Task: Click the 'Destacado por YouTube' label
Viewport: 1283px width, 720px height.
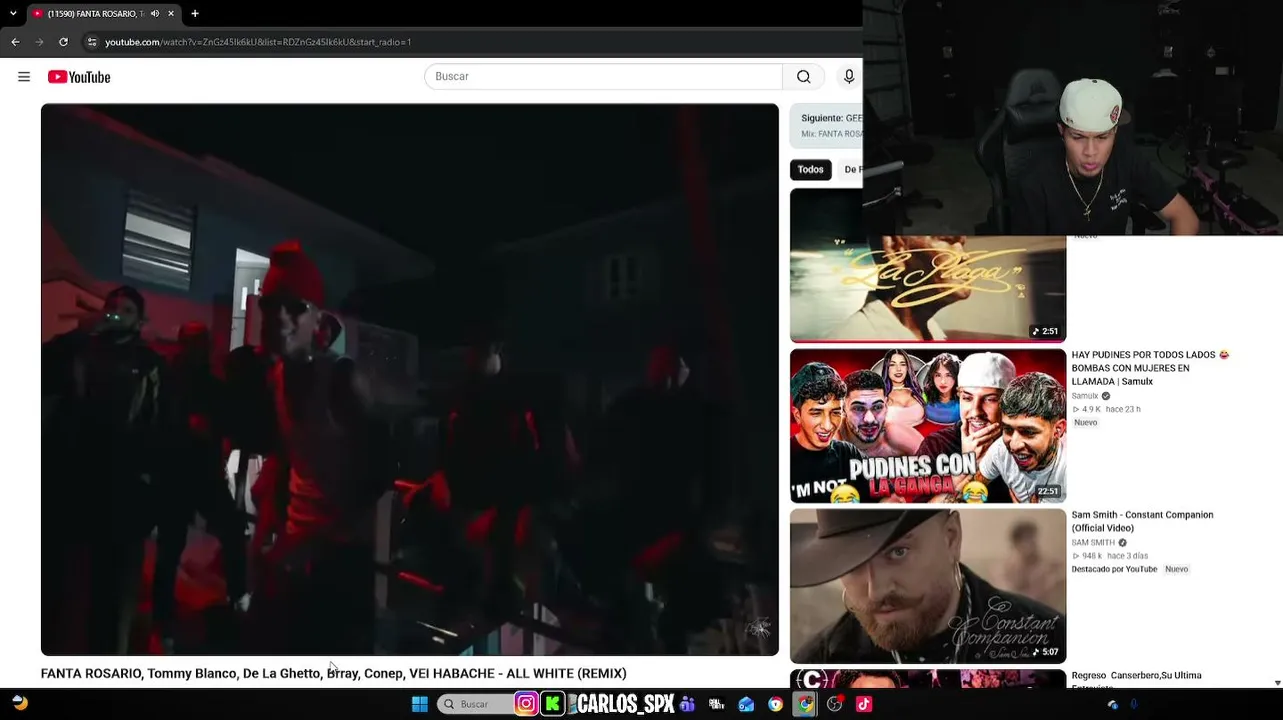Action: tap(1114, 569)
